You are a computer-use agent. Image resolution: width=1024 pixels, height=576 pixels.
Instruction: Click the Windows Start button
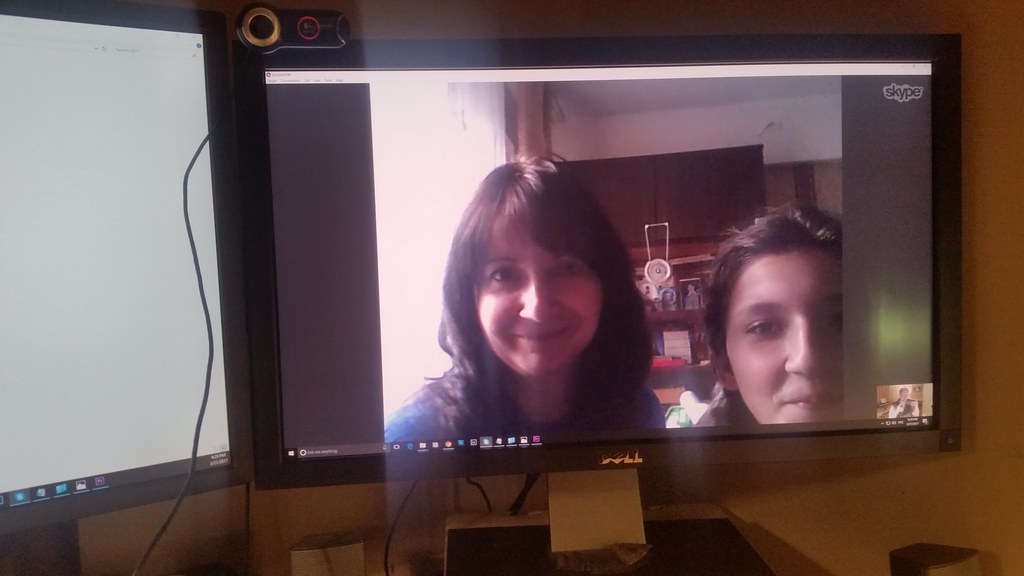click(x=292, y=452)
